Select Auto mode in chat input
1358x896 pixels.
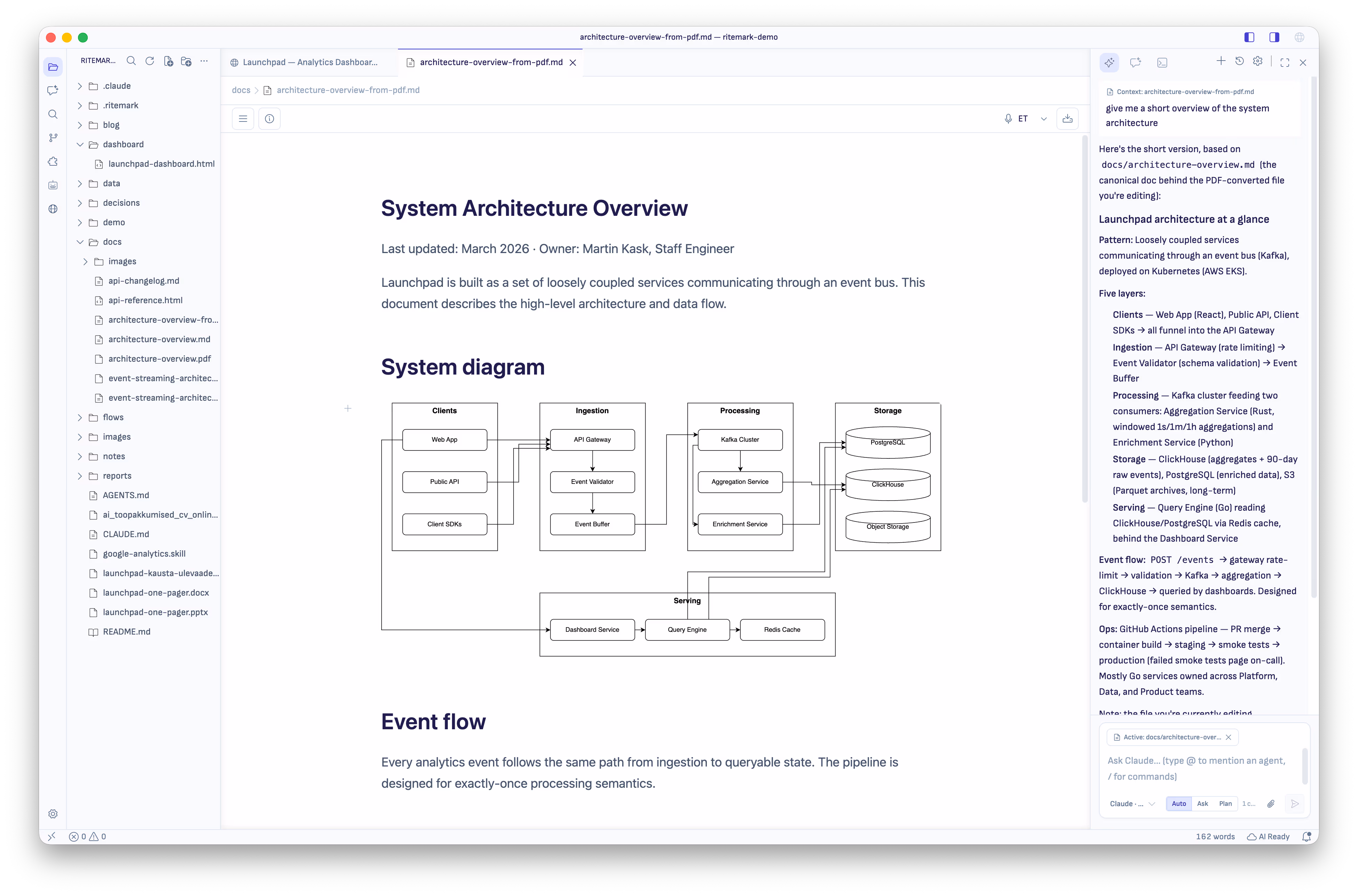(1179, 803)
